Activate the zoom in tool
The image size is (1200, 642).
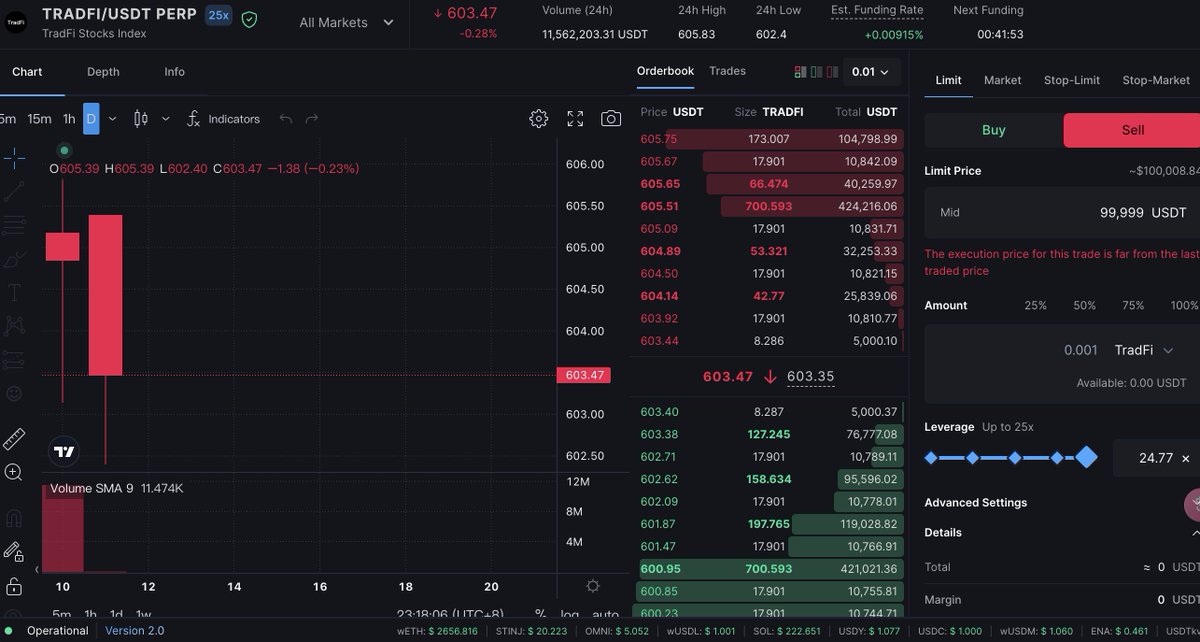coord(14,472)
